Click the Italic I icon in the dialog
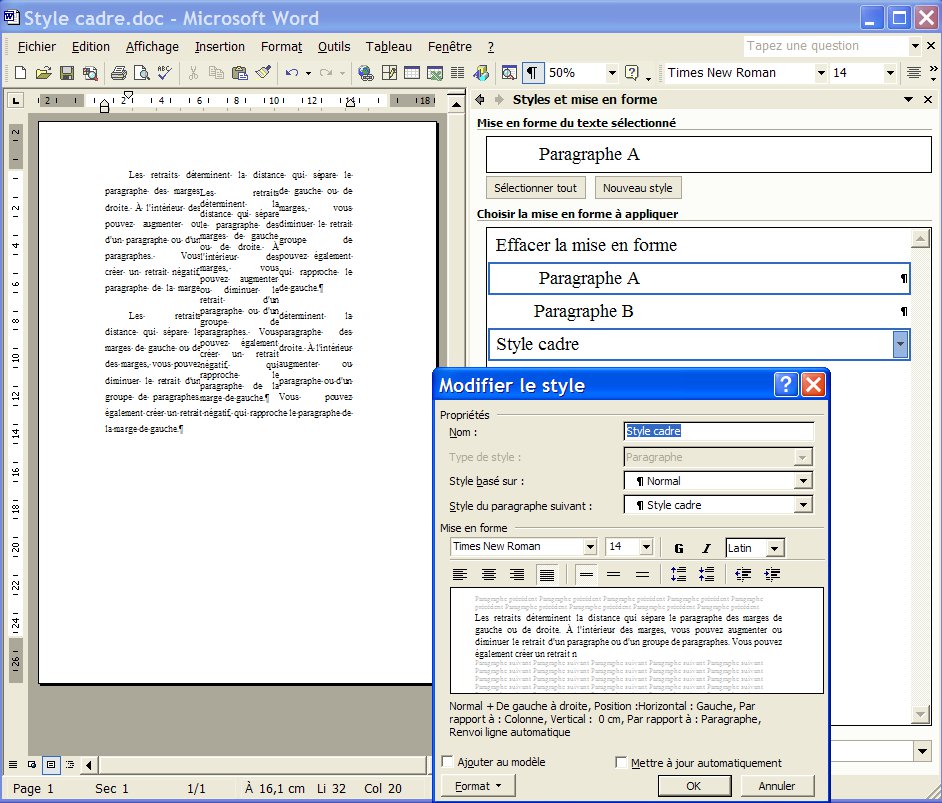The height and width of the screenshot is (803, 942). [706, 548]
